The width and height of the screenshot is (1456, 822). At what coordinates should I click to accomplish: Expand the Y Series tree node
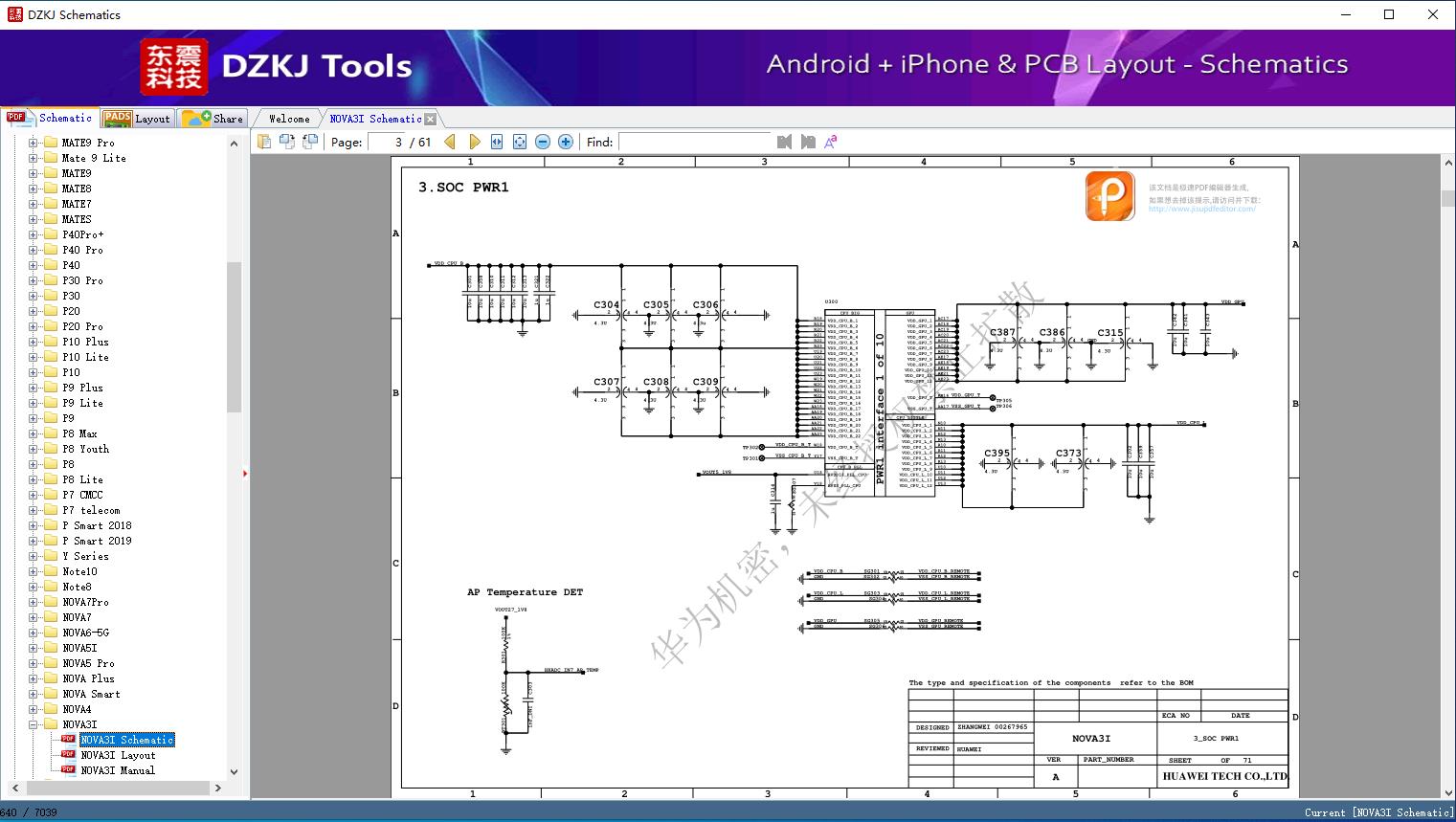(34, 556)
